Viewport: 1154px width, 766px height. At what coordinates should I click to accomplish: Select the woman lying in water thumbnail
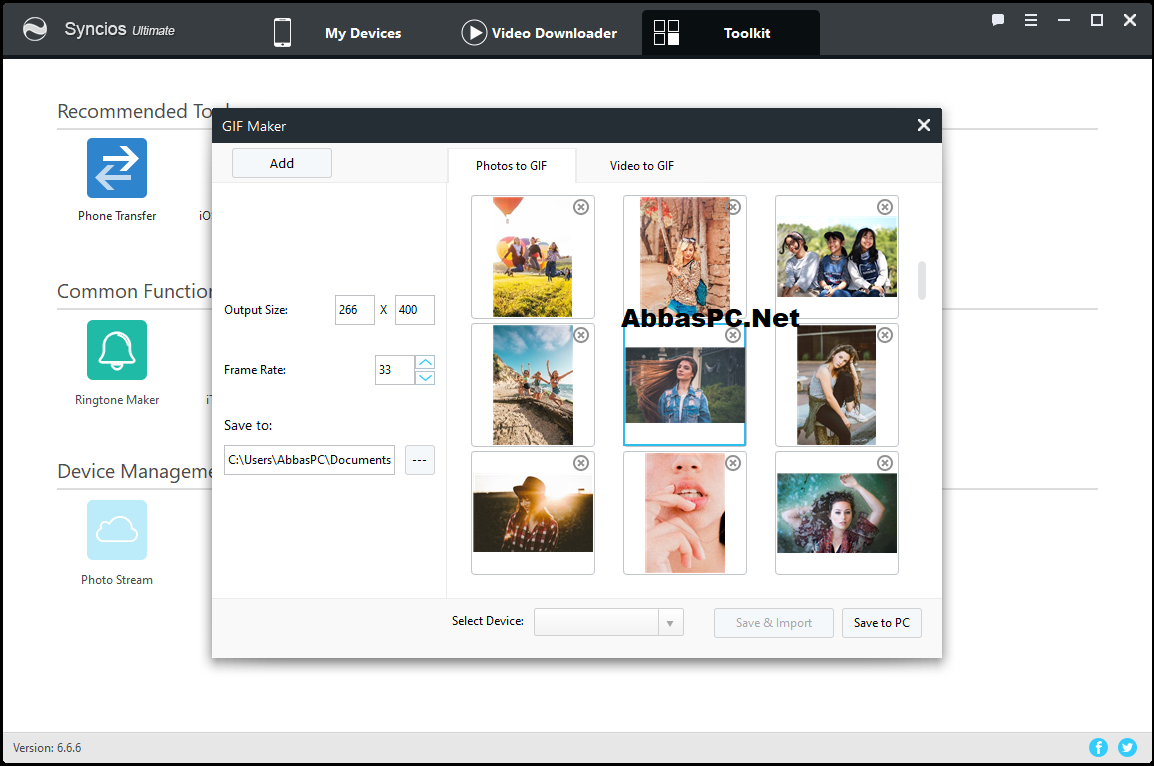pos(837,513)
